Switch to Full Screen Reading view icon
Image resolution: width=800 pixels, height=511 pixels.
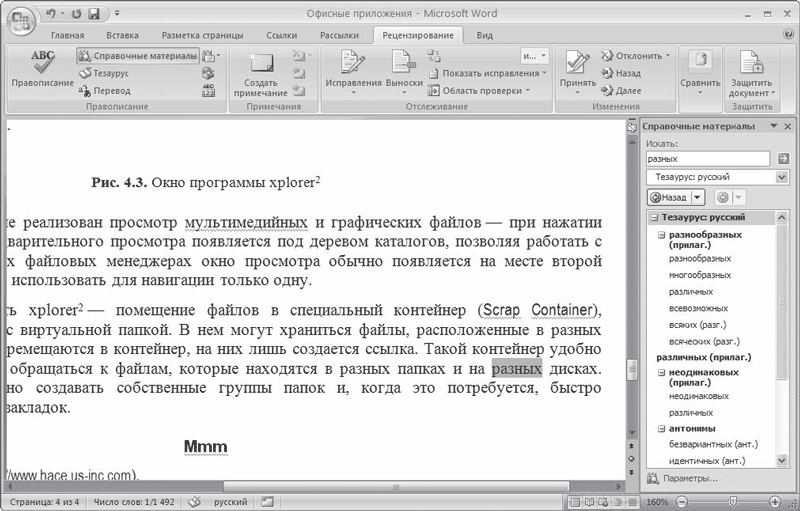click(x=589, y=502)
